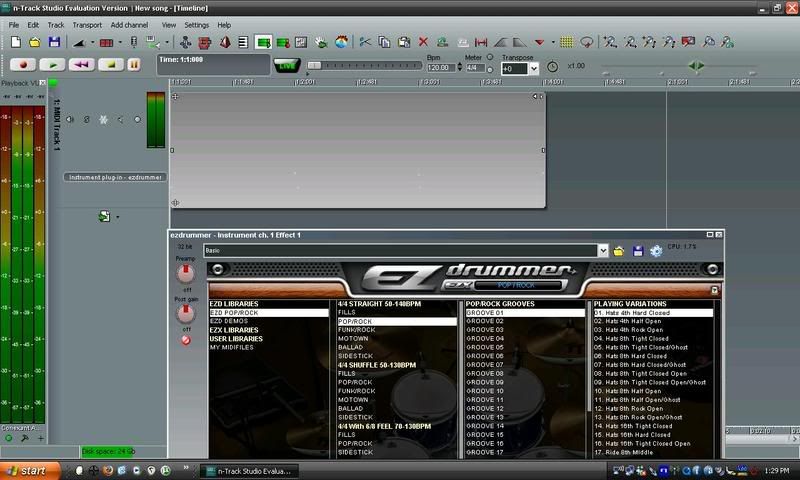Mute MIDI Track 1 with speaker icon
800x480 pixels.
[x=70, y=119]
